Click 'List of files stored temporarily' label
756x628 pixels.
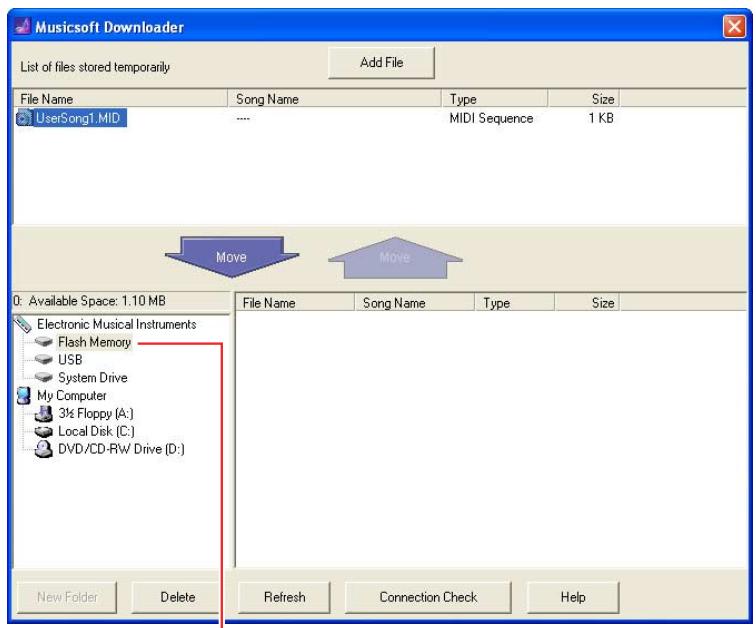coord(95,67)
